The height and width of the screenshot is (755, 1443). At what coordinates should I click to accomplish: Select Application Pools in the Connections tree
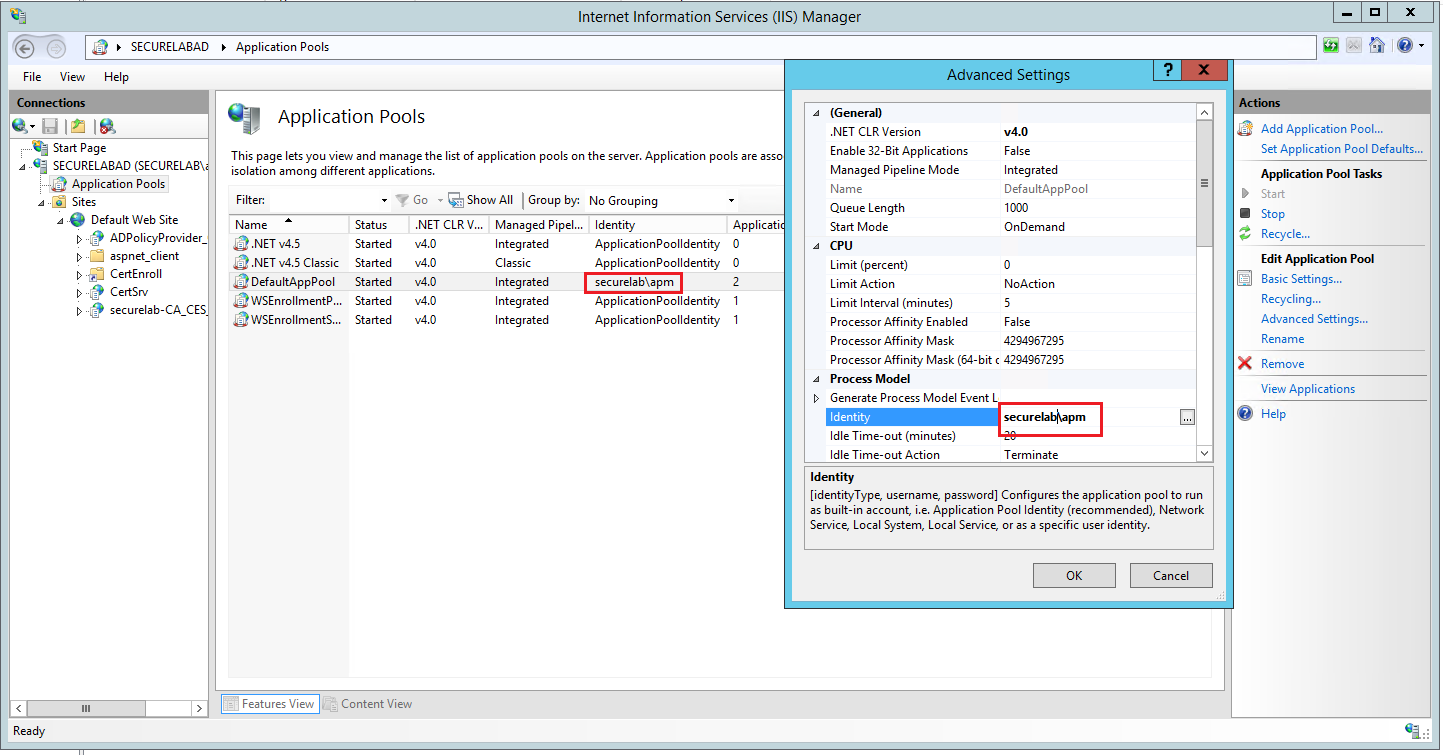click(x=118, y=184)
